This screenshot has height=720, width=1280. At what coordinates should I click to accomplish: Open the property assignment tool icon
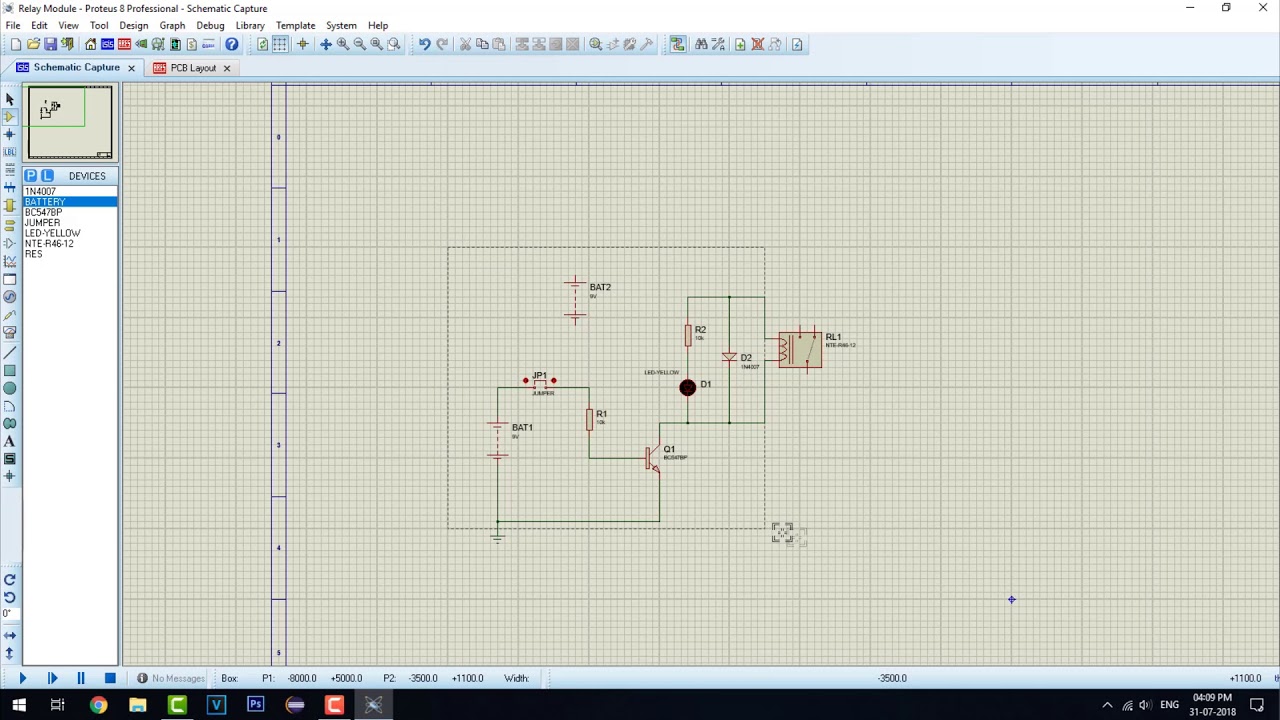point(718,44)
